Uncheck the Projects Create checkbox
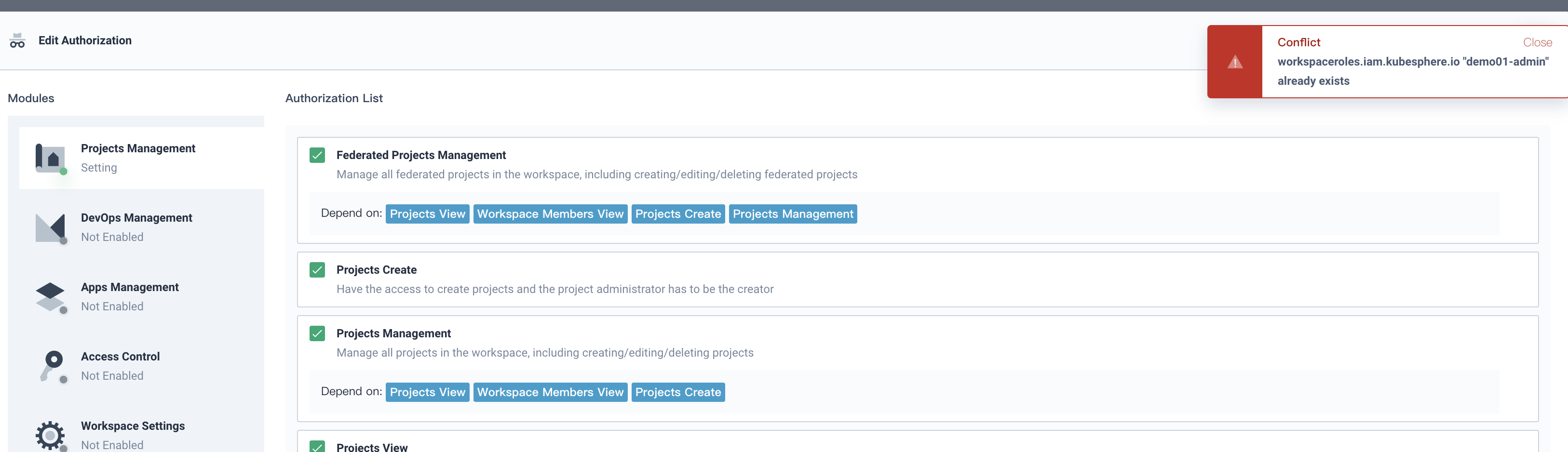 point(317,269)
